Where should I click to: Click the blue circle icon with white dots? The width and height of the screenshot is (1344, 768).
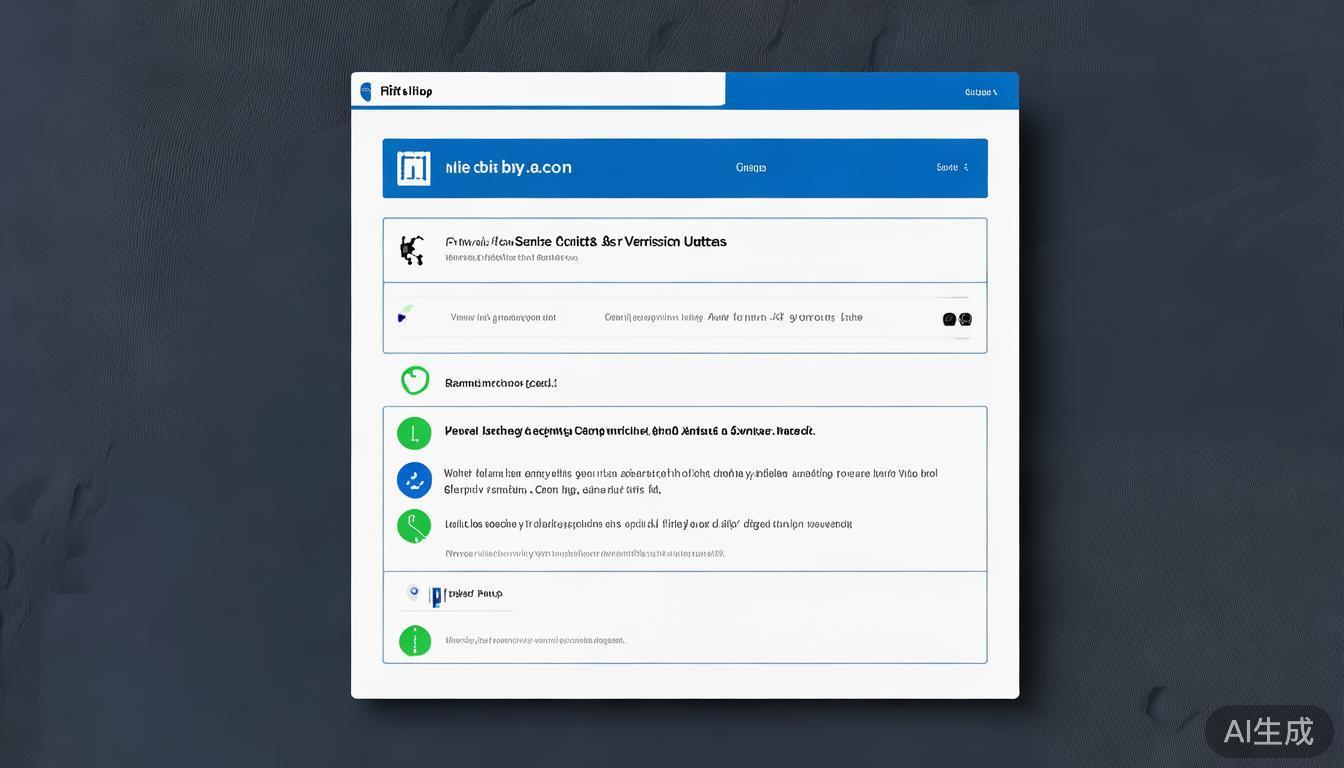click(x=414, y=481)
